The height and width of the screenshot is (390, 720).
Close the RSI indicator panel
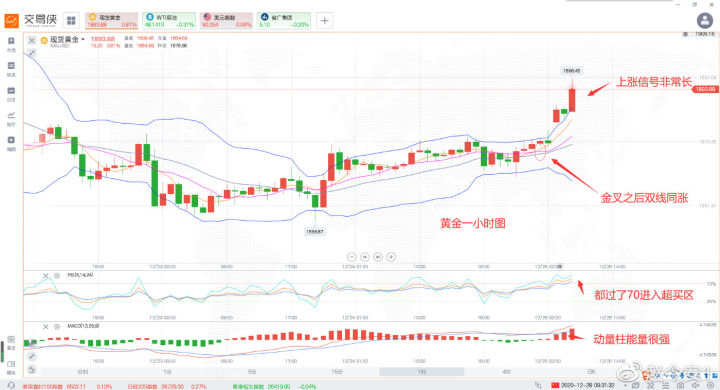tap(45, 276)
